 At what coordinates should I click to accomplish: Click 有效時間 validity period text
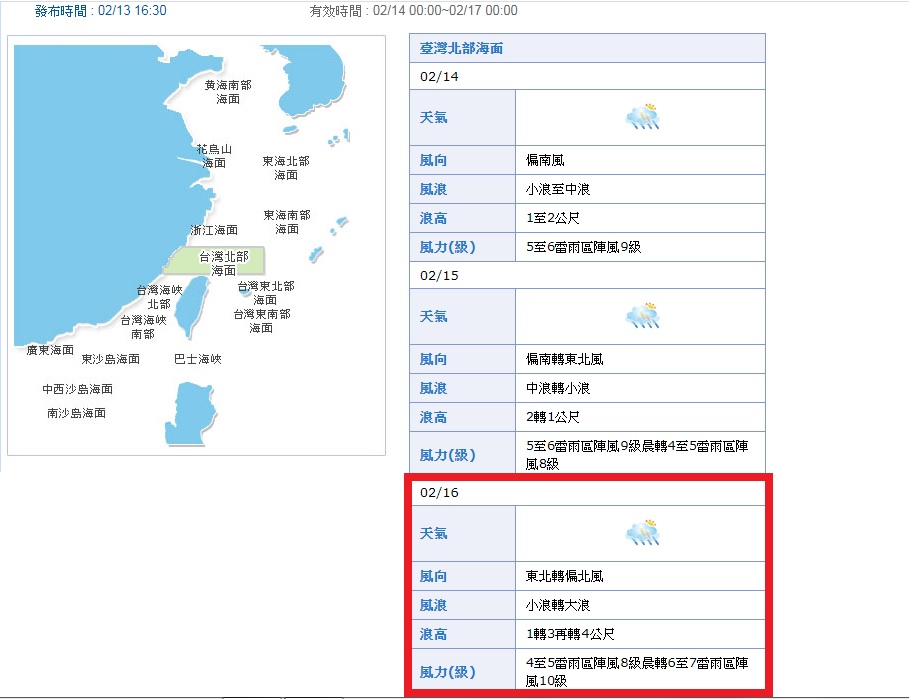coord(413,10)
